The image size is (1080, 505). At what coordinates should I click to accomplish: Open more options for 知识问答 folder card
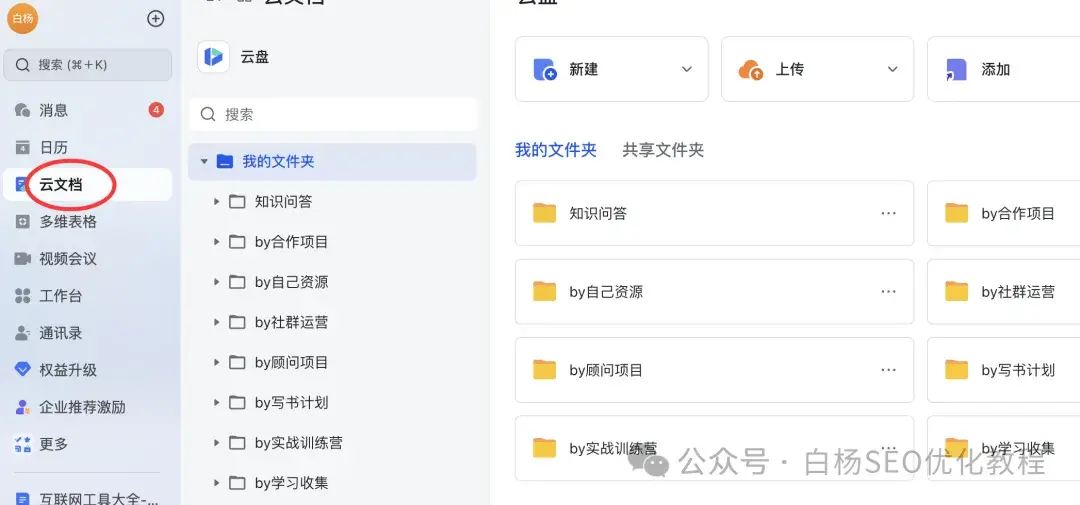point(888,213)
